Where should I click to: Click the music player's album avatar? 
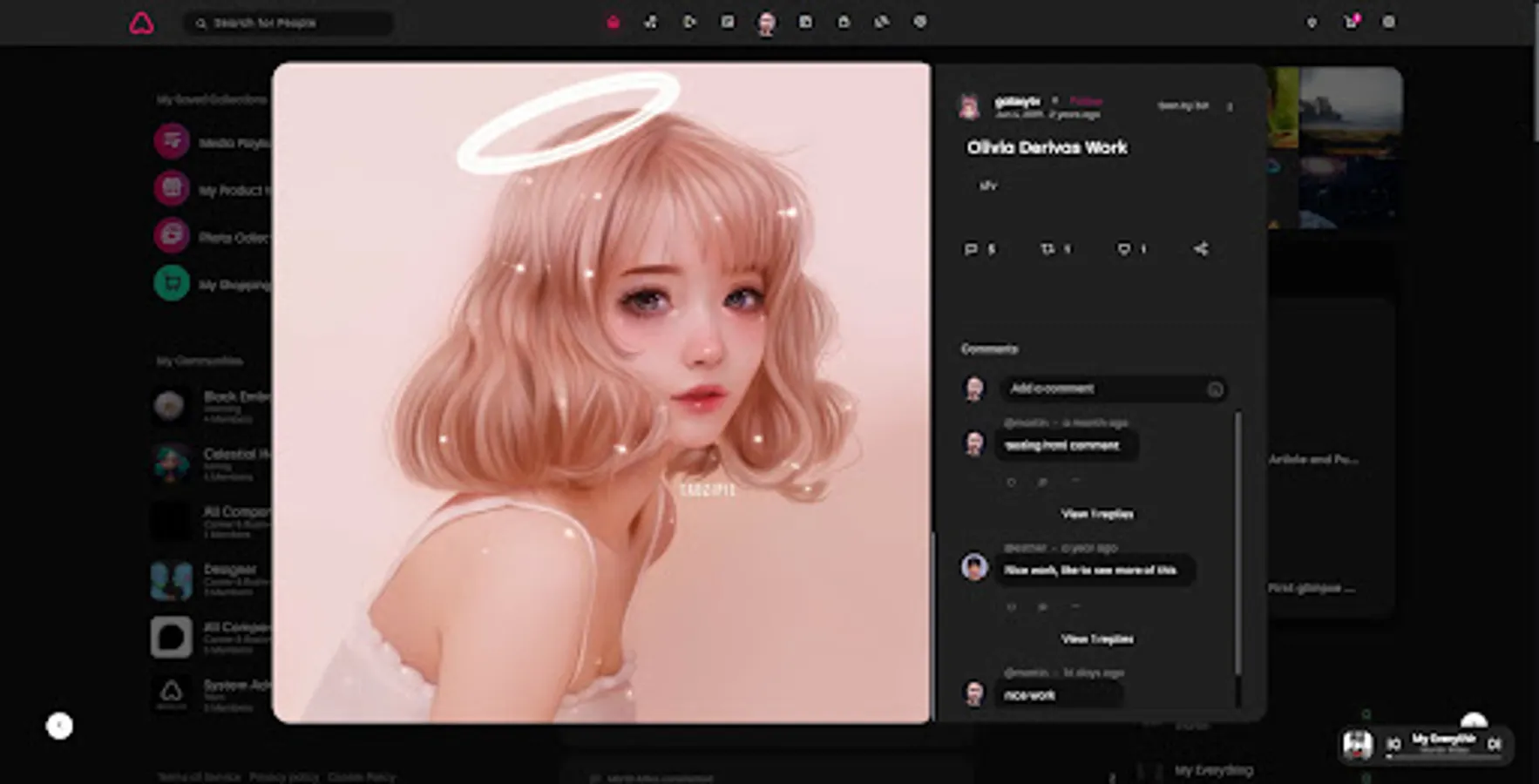[x=1358, y=745]
